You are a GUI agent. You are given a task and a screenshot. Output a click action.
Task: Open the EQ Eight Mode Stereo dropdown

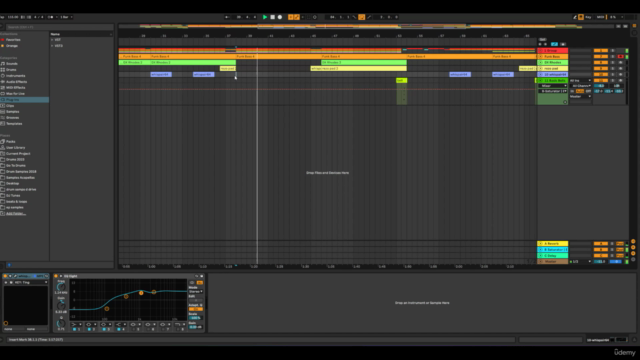(196, 291)
